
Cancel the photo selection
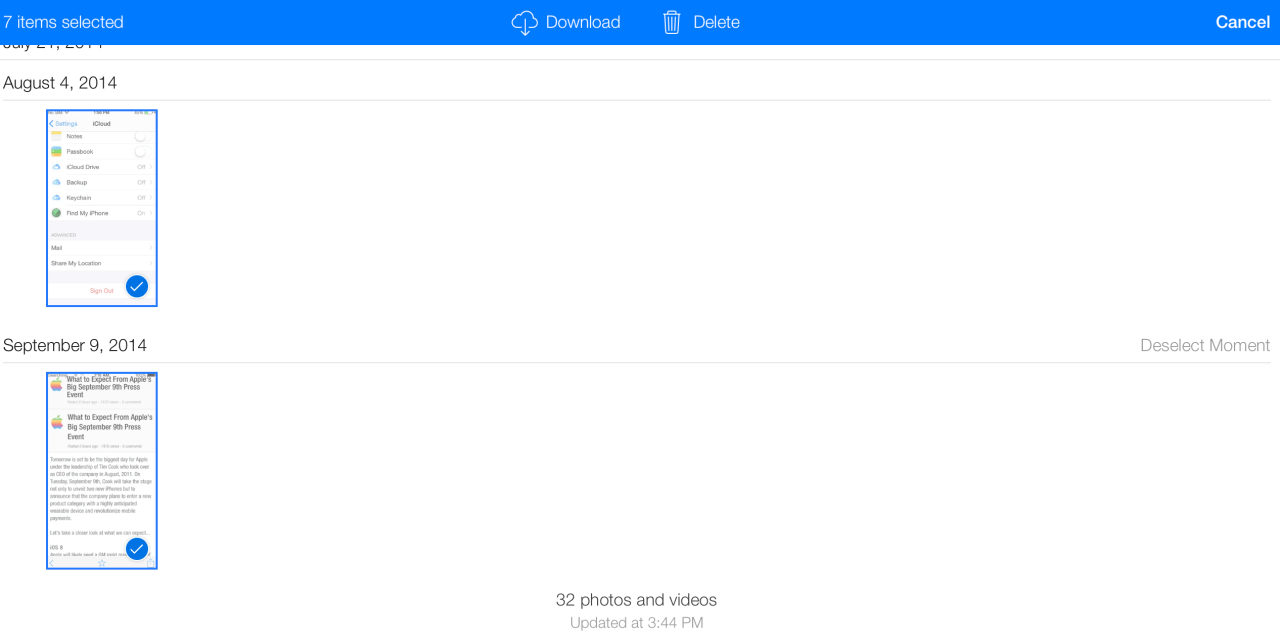pos(1242,22)
